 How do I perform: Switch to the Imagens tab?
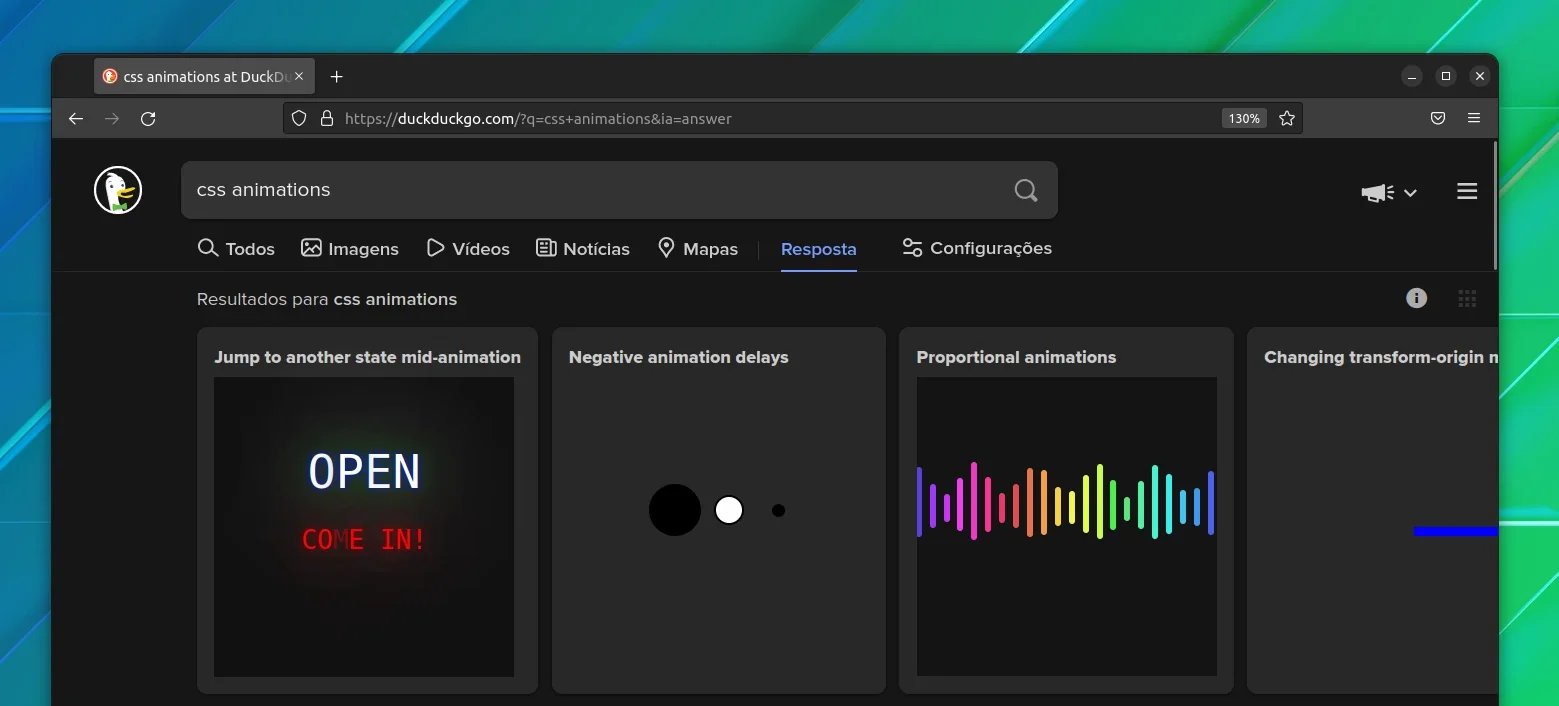click(x=350, y=248)
